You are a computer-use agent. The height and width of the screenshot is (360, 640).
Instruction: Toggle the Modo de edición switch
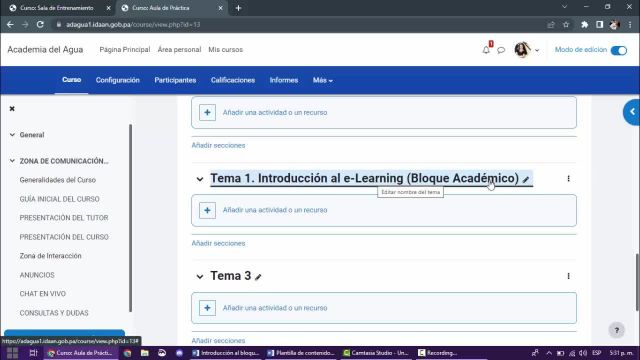[x=619, y=50]
